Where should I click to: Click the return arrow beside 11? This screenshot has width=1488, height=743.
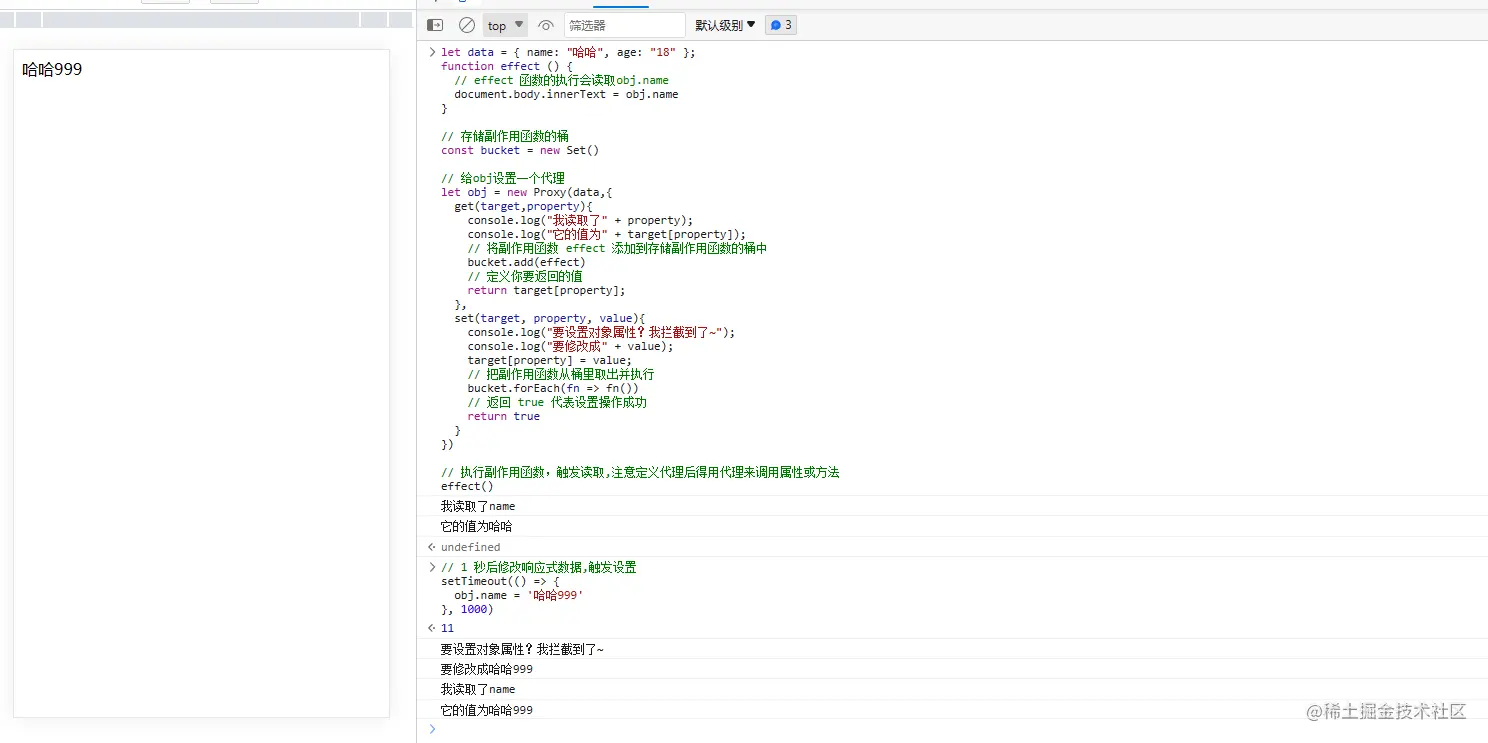[432, 628]
